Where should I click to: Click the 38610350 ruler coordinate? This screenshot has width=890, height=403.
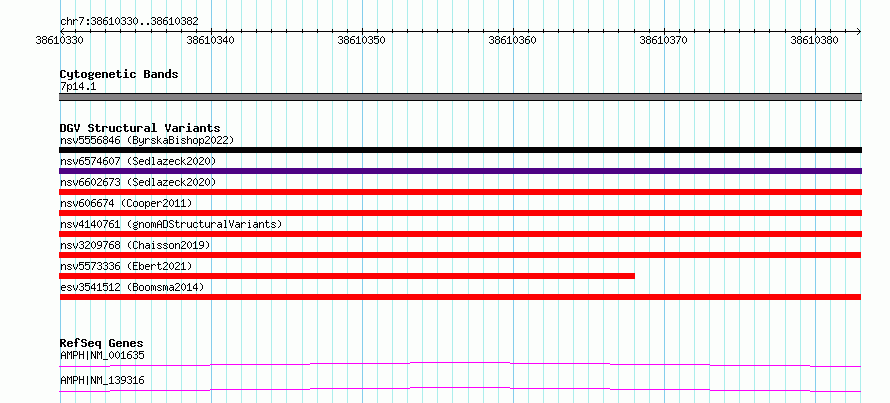362,40
